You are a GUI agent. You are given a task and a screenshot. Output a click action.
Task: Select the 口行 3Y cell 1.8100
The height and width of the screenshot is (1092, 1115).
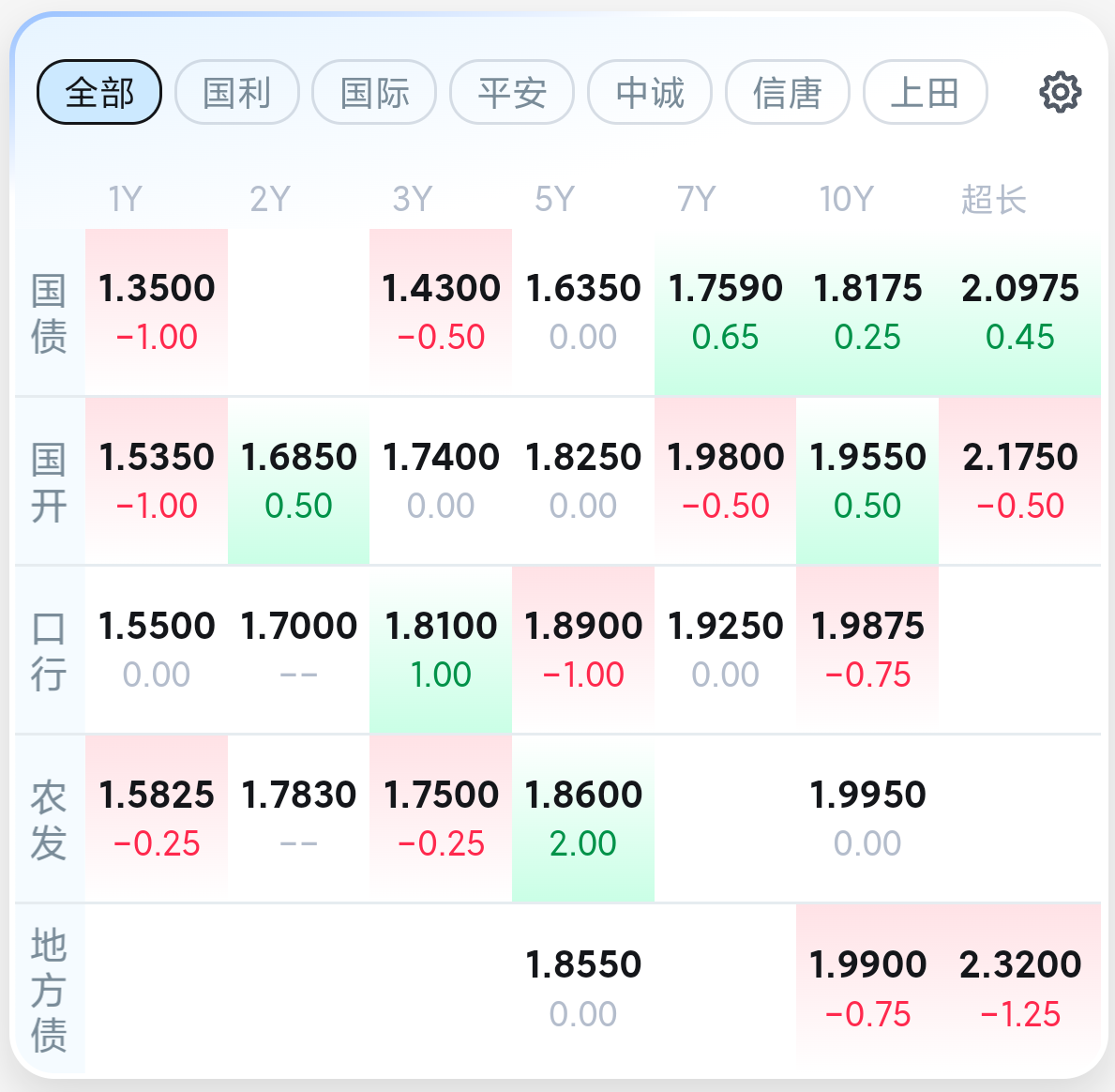tap(441, 649)
